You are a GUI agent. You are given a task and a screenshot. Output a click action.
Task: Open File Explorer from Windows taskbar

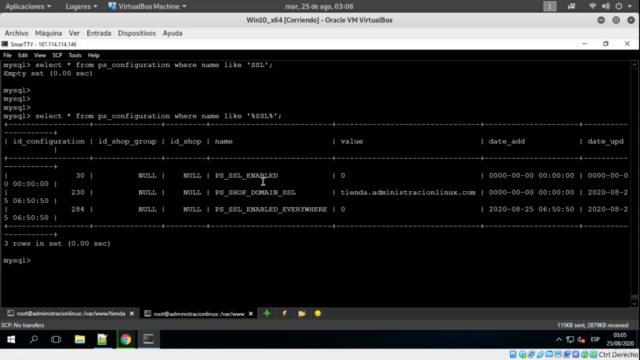pyautogui.click(x=80, y=339)
